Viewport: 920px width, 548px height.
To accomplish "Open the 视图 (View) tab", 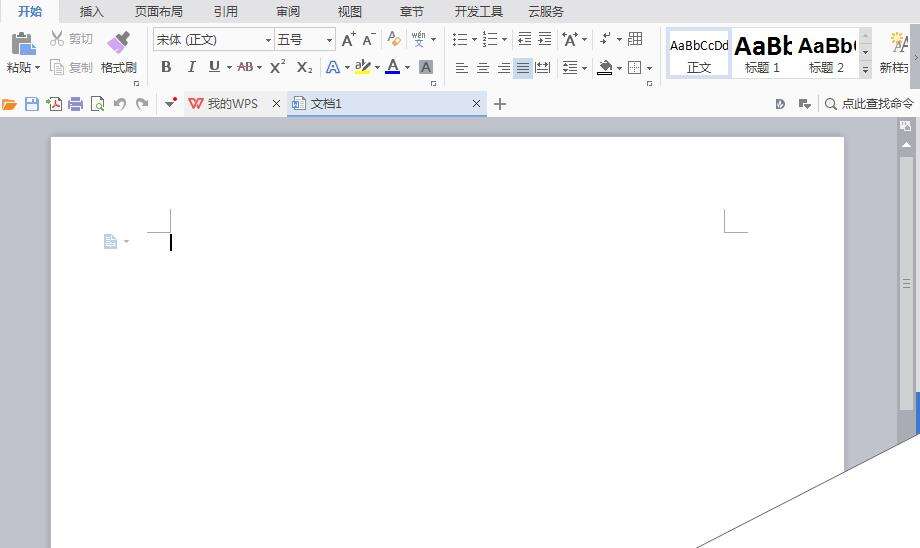I will 350,11.
